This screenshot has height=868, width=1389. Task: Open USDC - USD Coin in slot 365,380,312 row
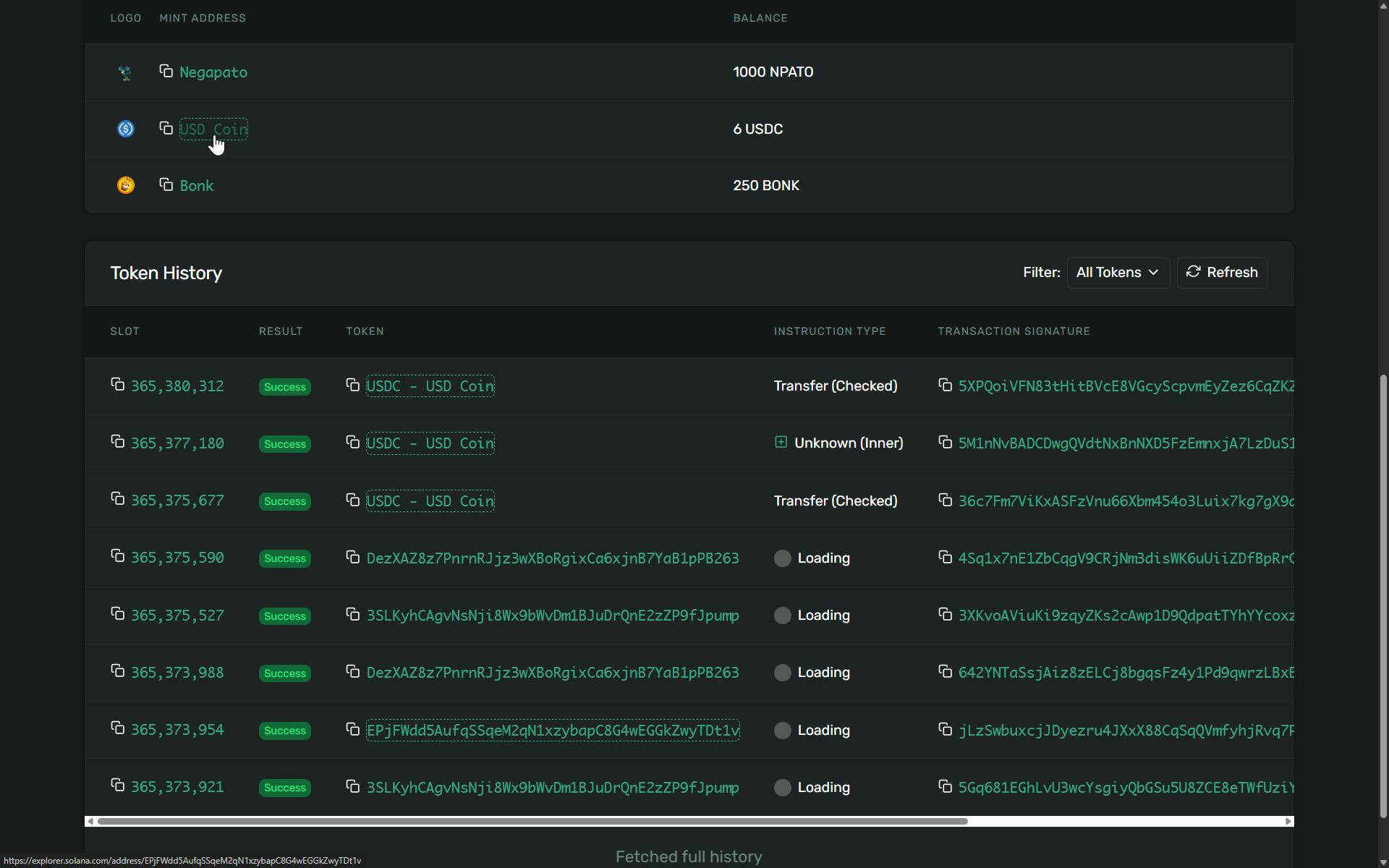pos(430,386)
